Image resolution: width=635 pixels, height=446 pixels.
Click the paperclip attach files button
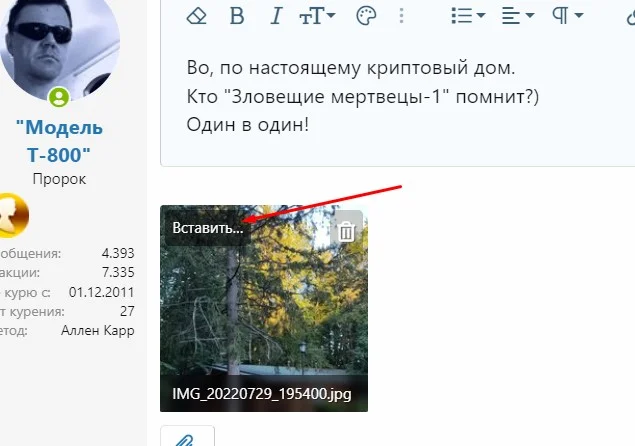point(187,437)
